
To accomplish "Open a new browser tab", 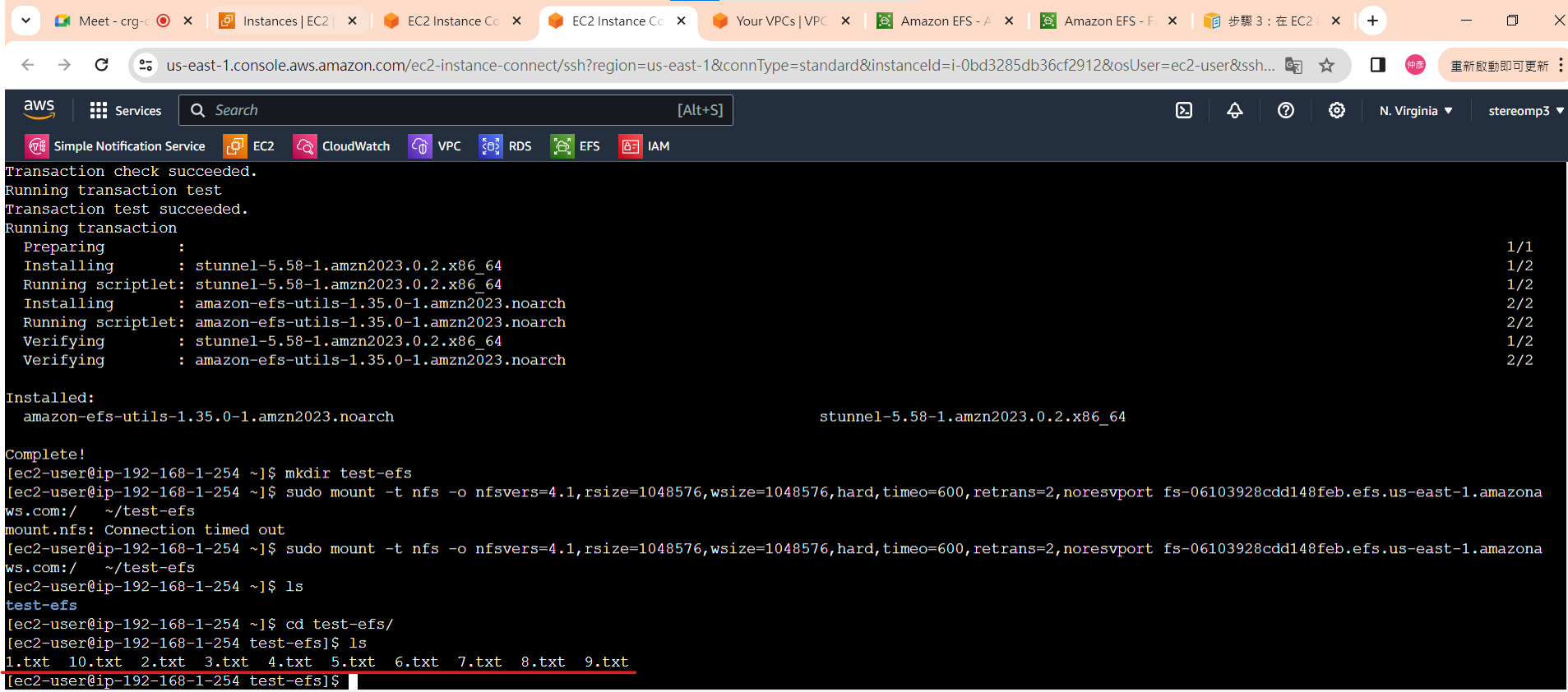I will (x=1372, y=21).
